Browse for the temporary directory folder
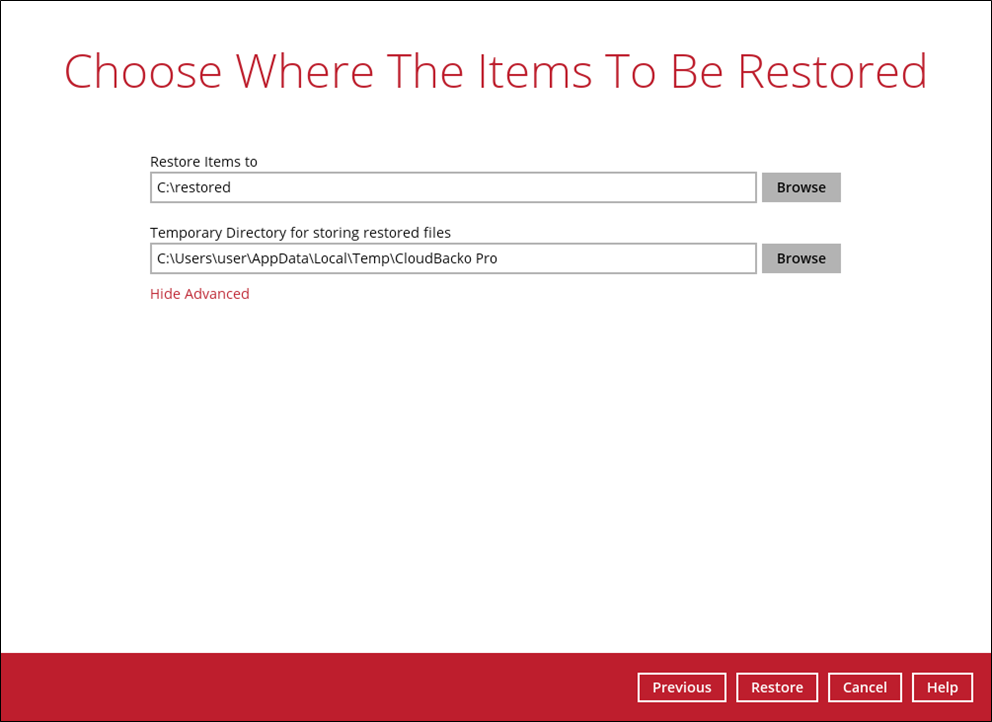This screenshot has width=992, height=722. (x=801, y=258)
